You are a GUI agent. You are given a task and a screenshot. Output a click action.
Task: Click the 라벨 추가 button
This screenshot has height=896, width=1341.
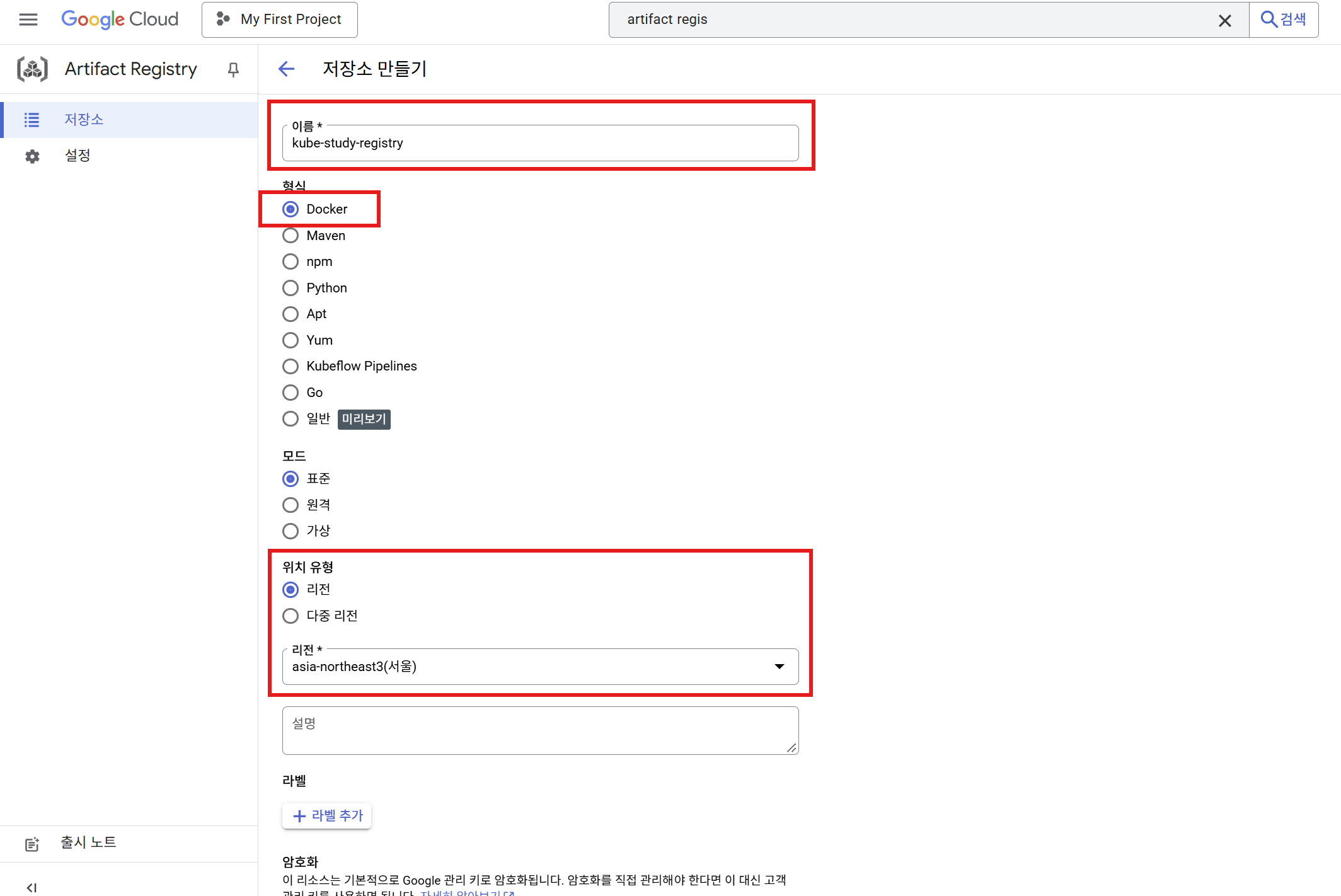pyautogui.click(x=327, y=816)
